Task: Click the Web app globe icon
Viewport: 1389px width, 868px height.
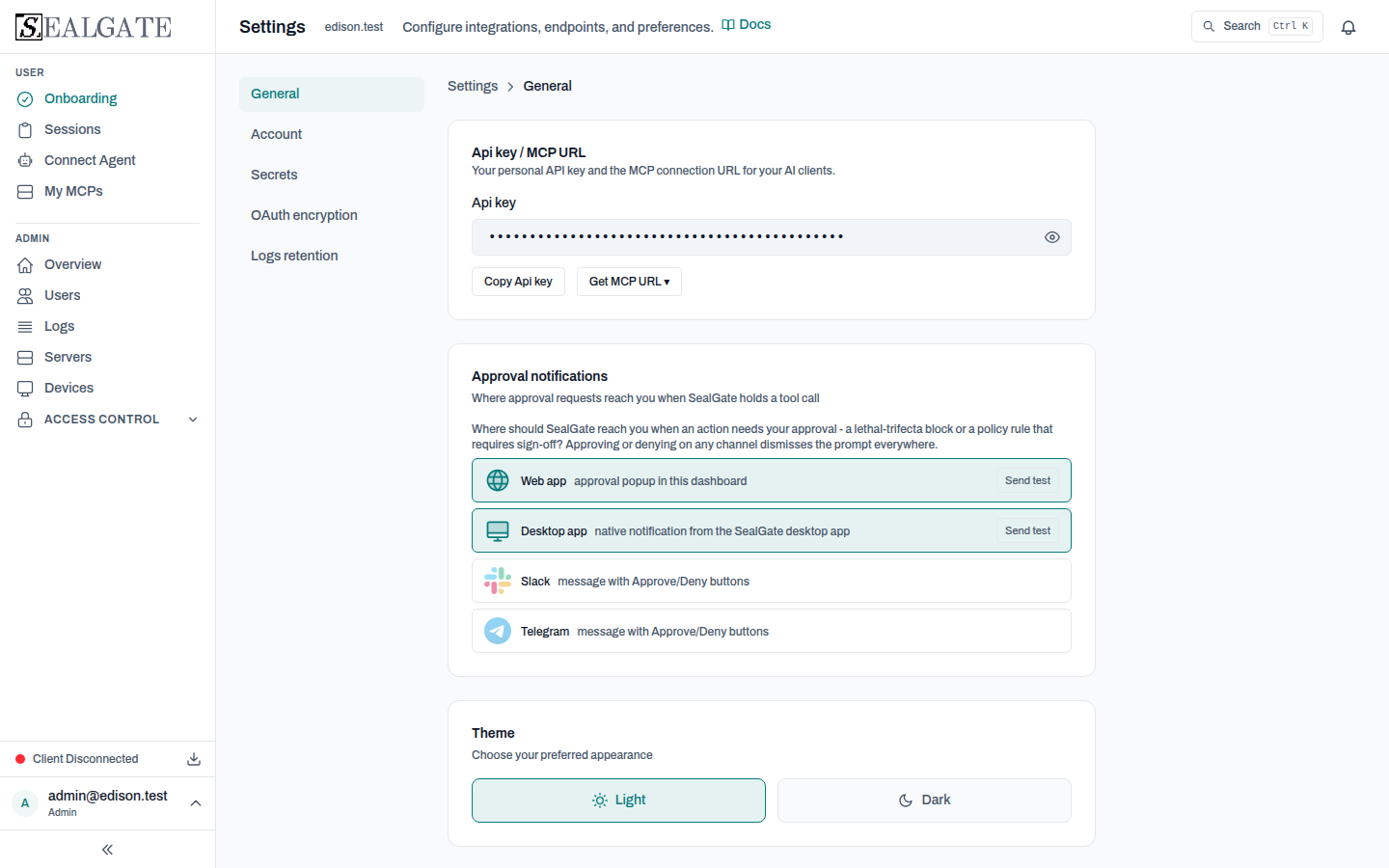Action: 498,480
